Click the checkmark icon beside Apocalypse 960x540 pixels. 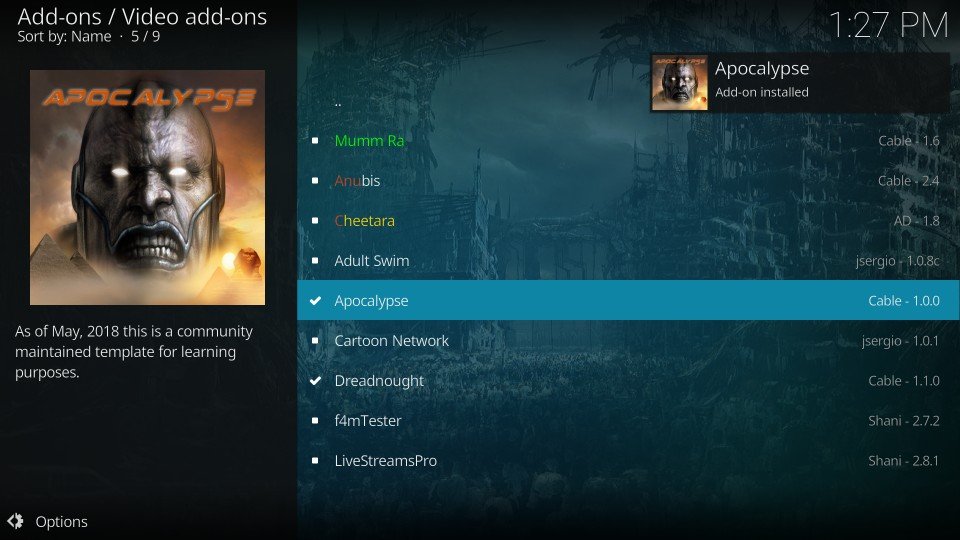tap(315, 301)
